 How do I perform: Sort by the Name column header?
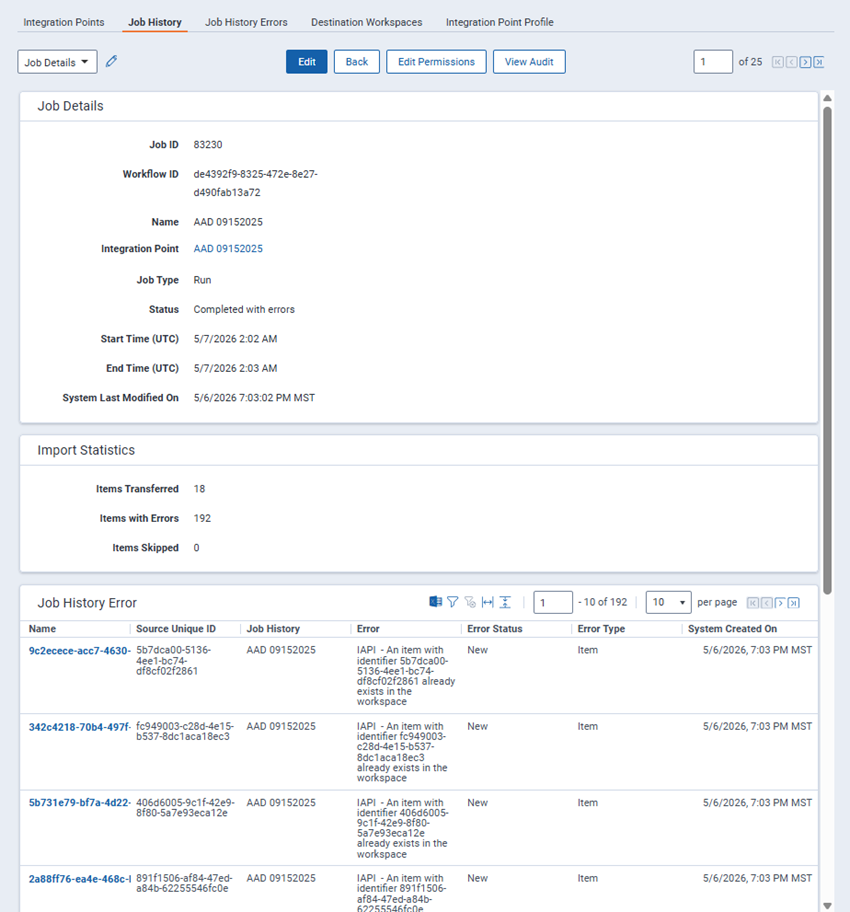(42, 628)
